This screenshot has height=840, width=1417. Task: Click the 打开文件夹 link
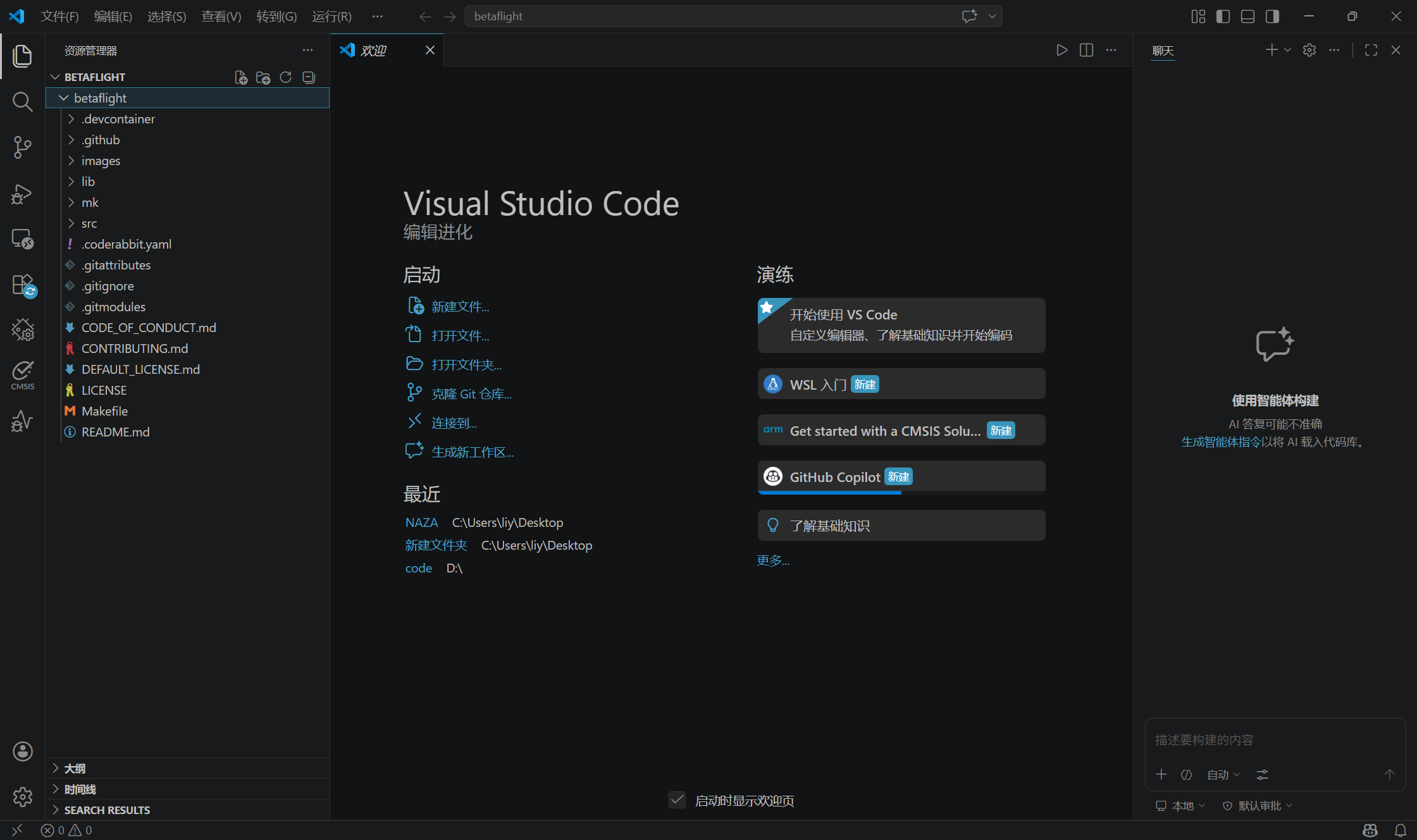pos(466,365)
